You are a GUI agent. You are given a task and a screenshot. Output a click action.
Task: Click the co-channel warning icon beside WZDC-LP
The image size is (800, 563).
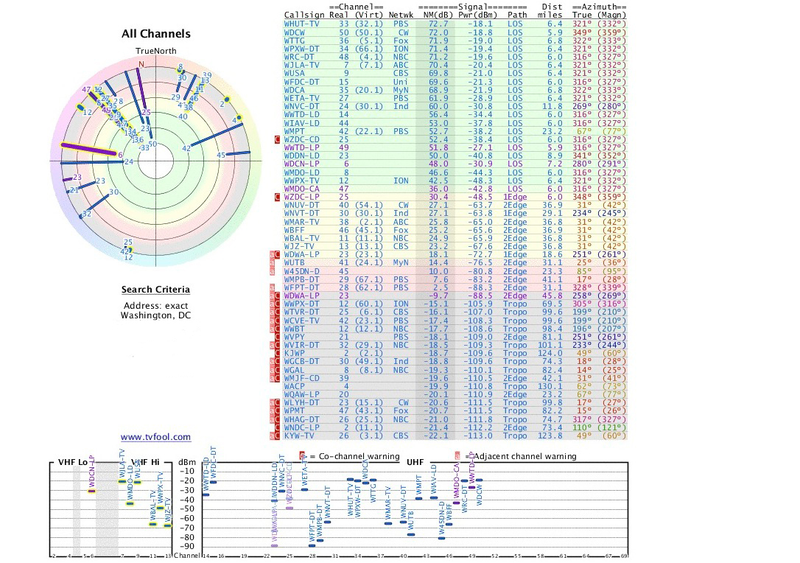[x=277, y=197]
